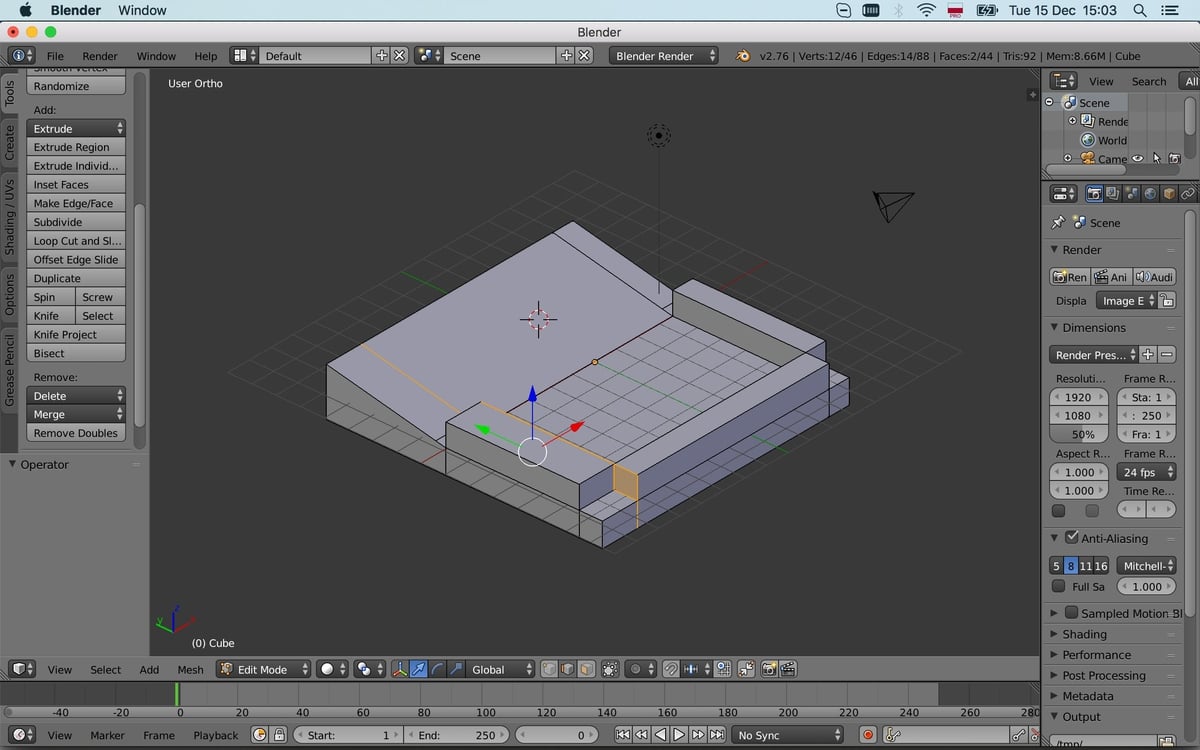The image size is (1200, 750).
Task: Select the rotate manipulator arc icon
Action: pos(438,669)
